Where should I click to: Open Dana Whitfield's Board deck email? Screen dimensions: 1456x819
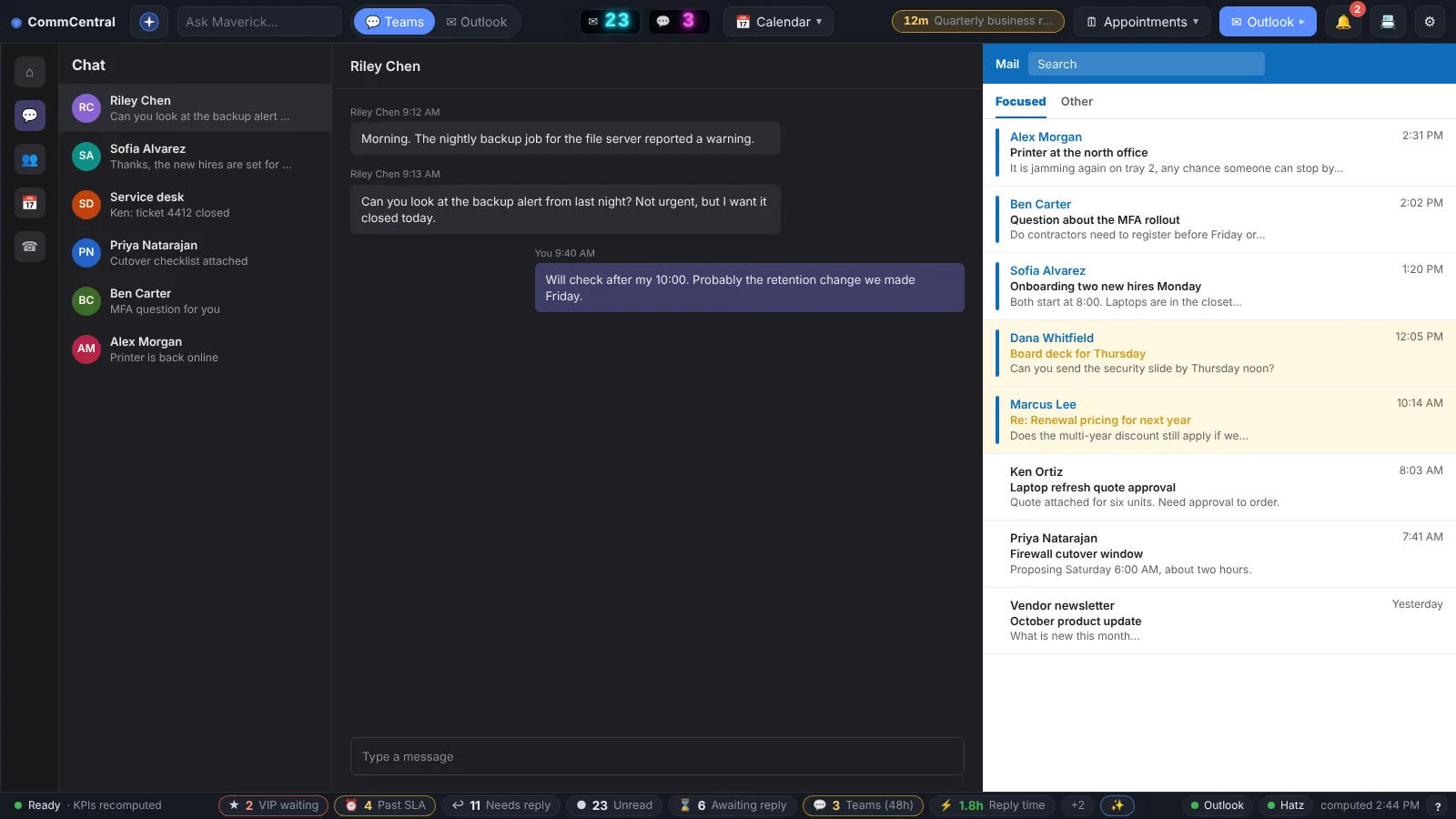[x=1219, y=353]
